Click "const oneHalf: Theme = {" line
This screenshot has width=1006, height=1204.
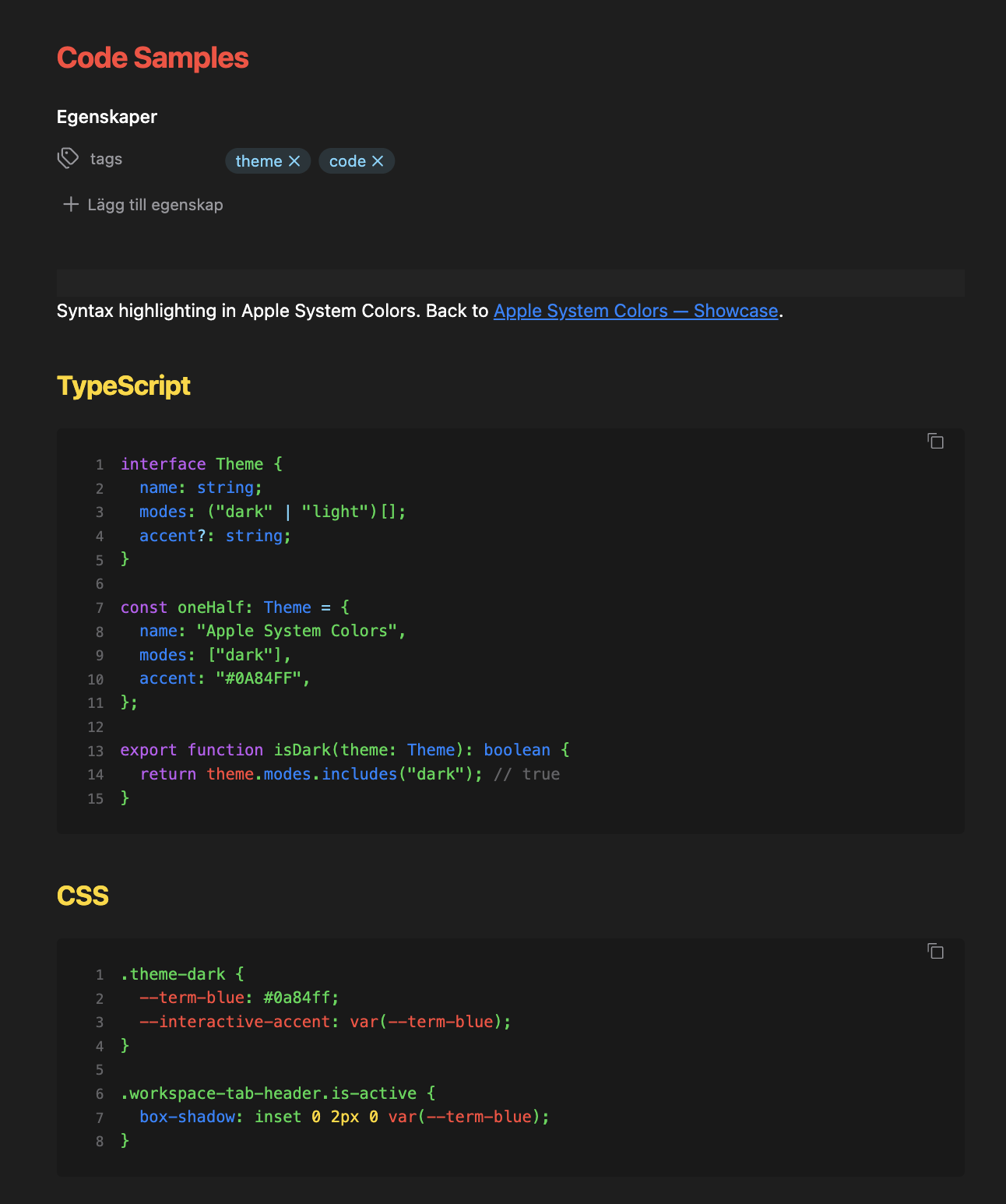(235, 607)
